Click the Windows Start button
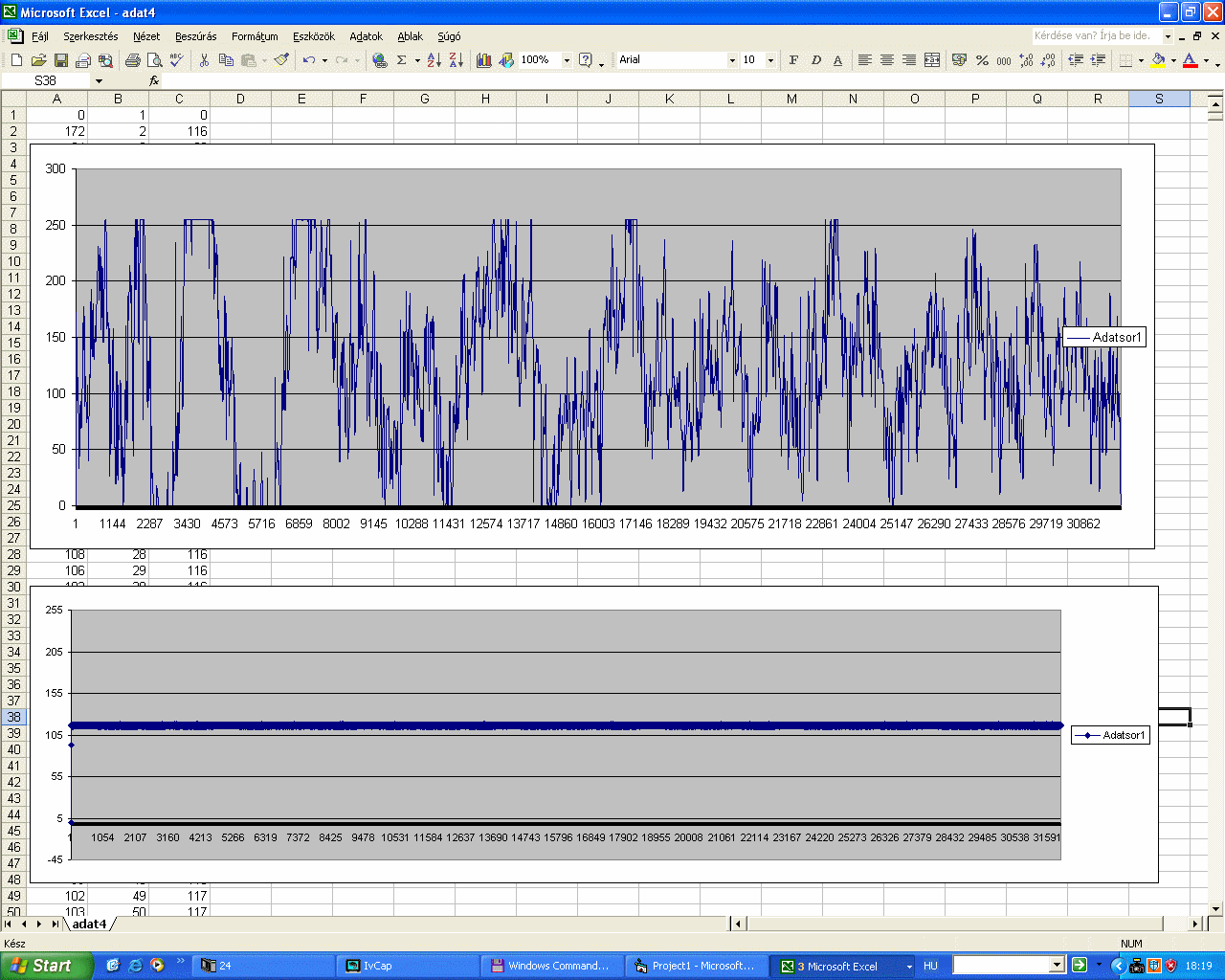This screenshot has height=980, width=1225. [x=44, y=966]
